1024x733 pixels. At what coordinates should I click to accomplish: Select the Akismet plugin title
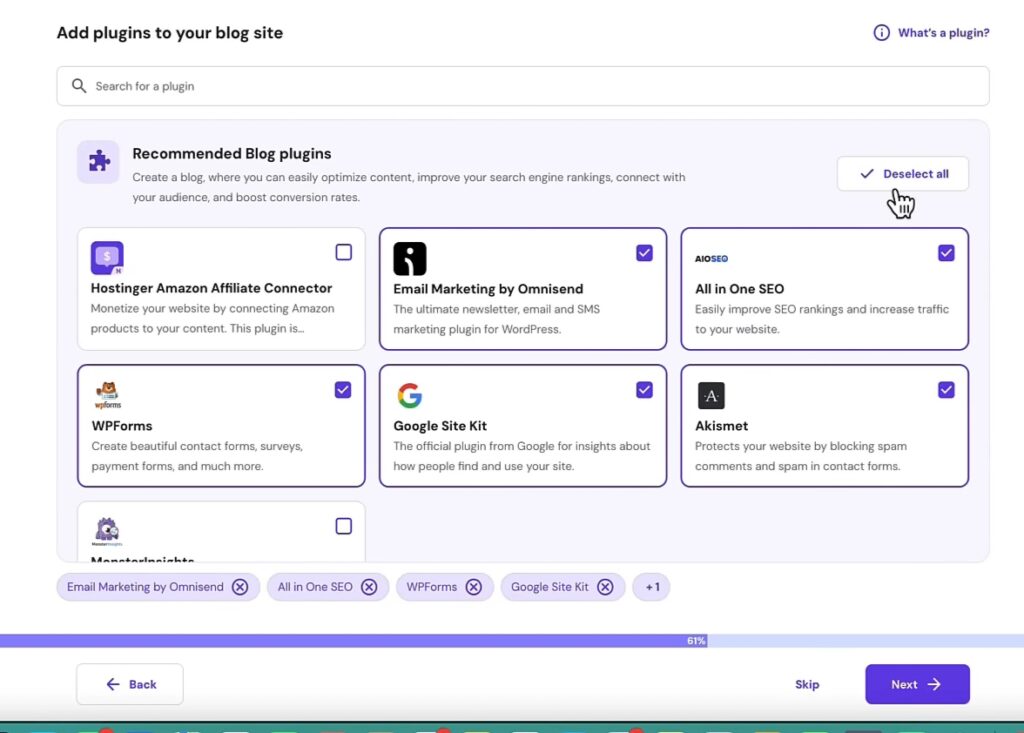click(721, 425)
